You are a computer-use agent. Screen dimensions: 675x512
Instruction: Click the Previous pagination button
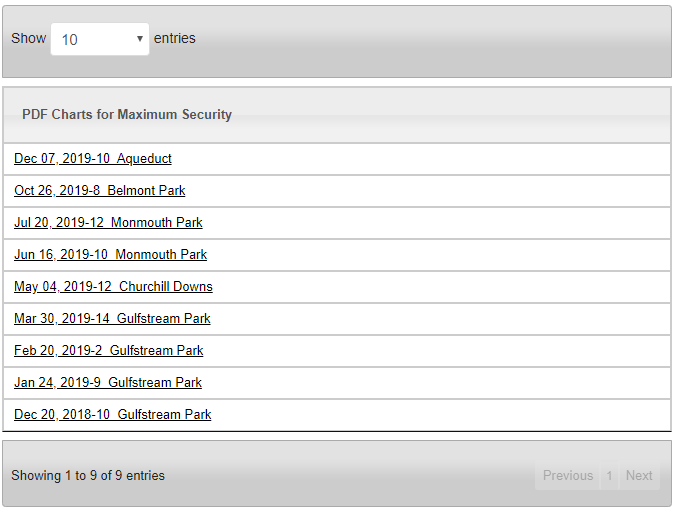pos(568,476)
